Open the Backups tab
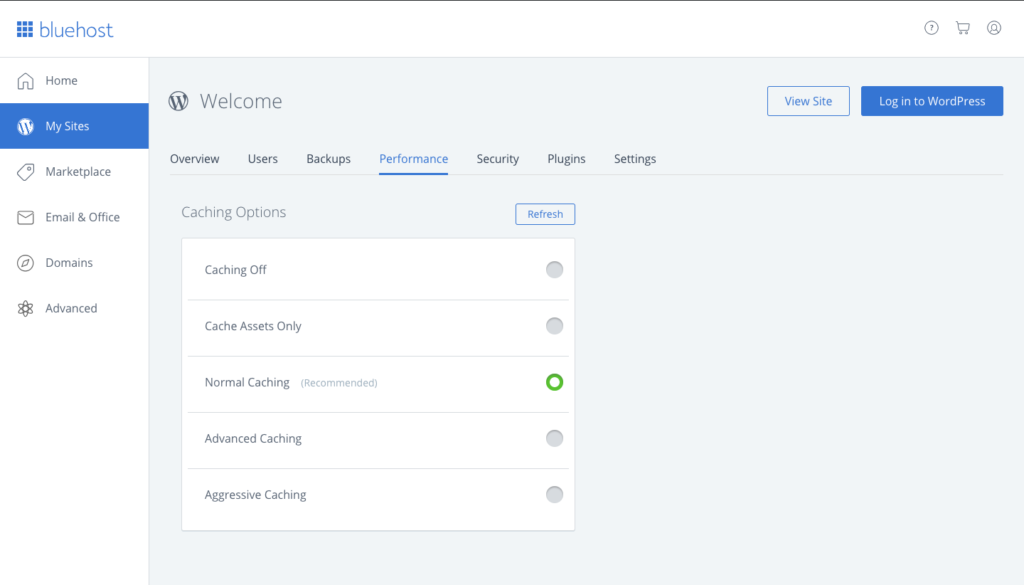 328,159
